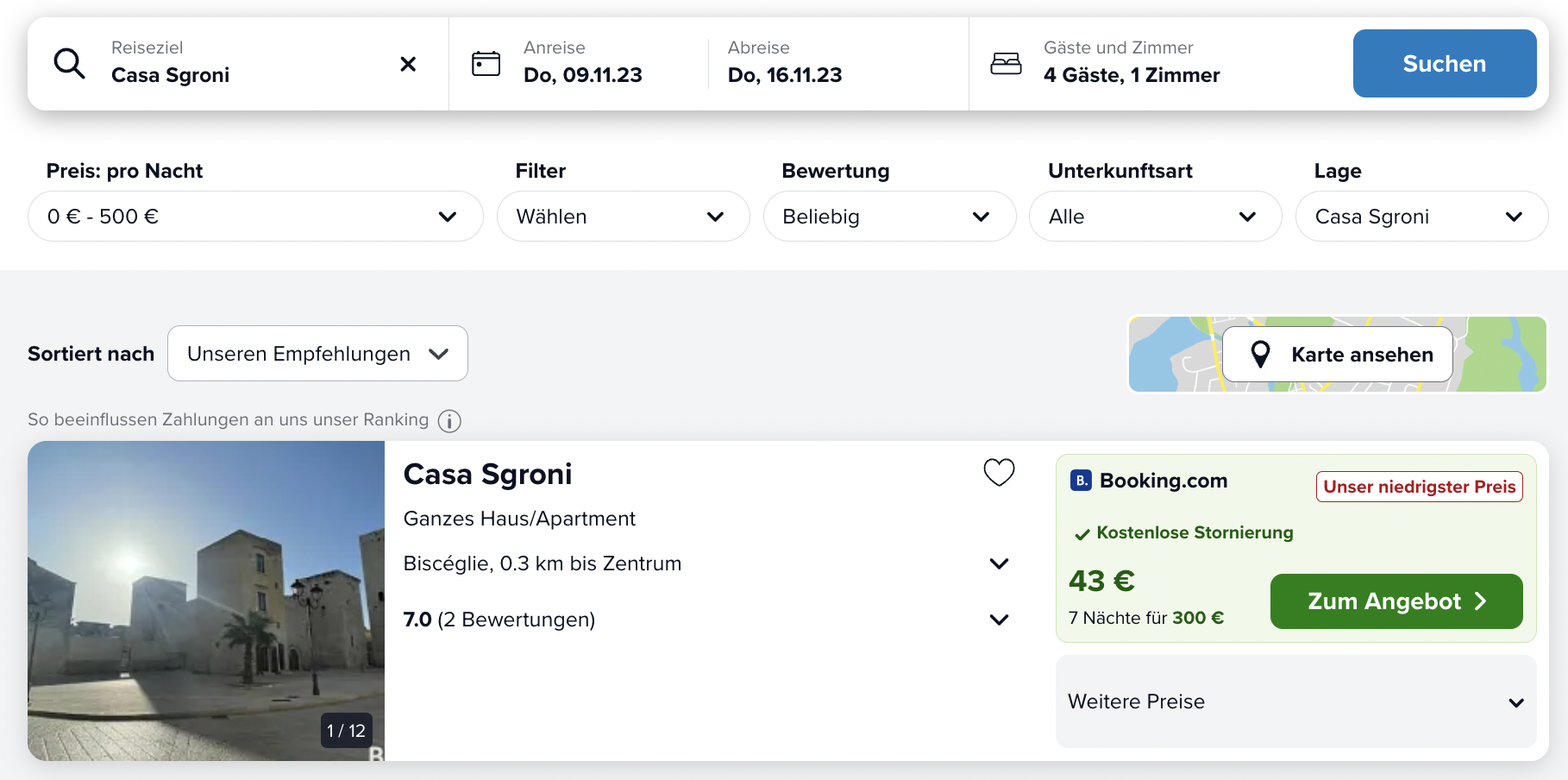Viewport: 1568px width, 780px height.
Task: Expand the Weitere Preise section
Action: (1295, 701)
